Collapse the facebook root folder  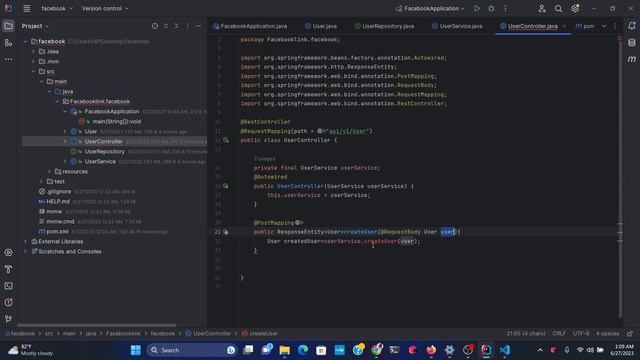click(x=26, y=41)
